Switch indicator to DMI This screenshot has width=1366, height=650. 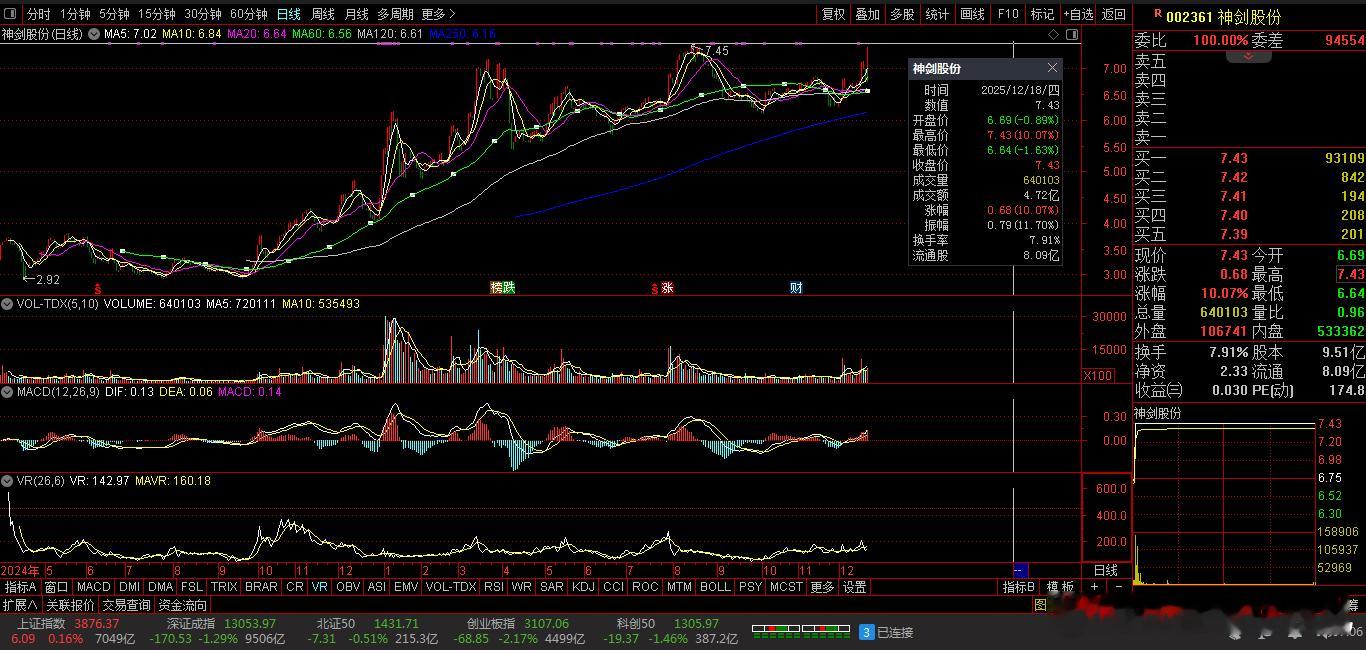[130, 587]
